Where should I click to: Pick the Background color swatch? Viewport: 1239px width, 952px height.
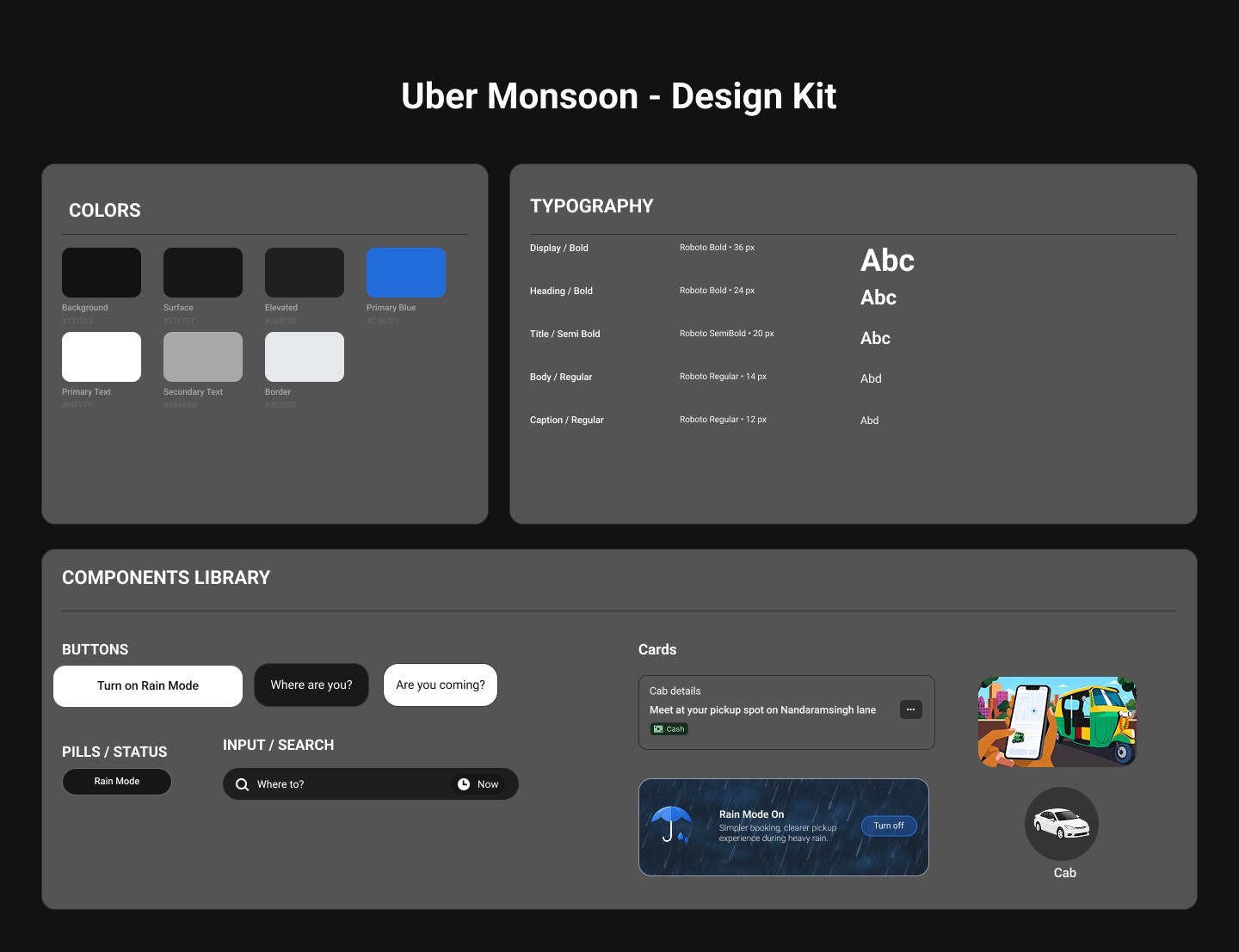102,273
